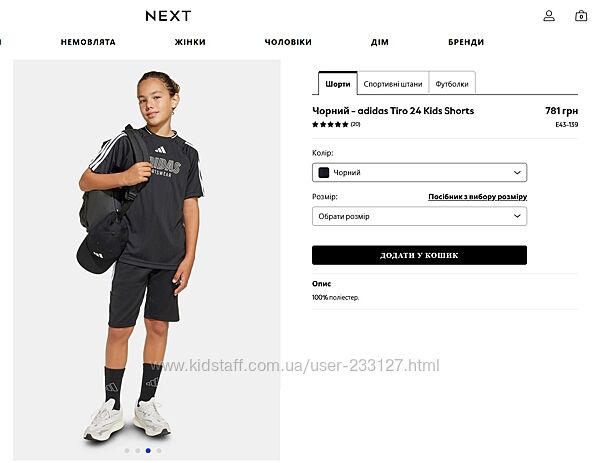Select the first image carousel dot
The height and width of the screenshot is (463, 600).
127,451
